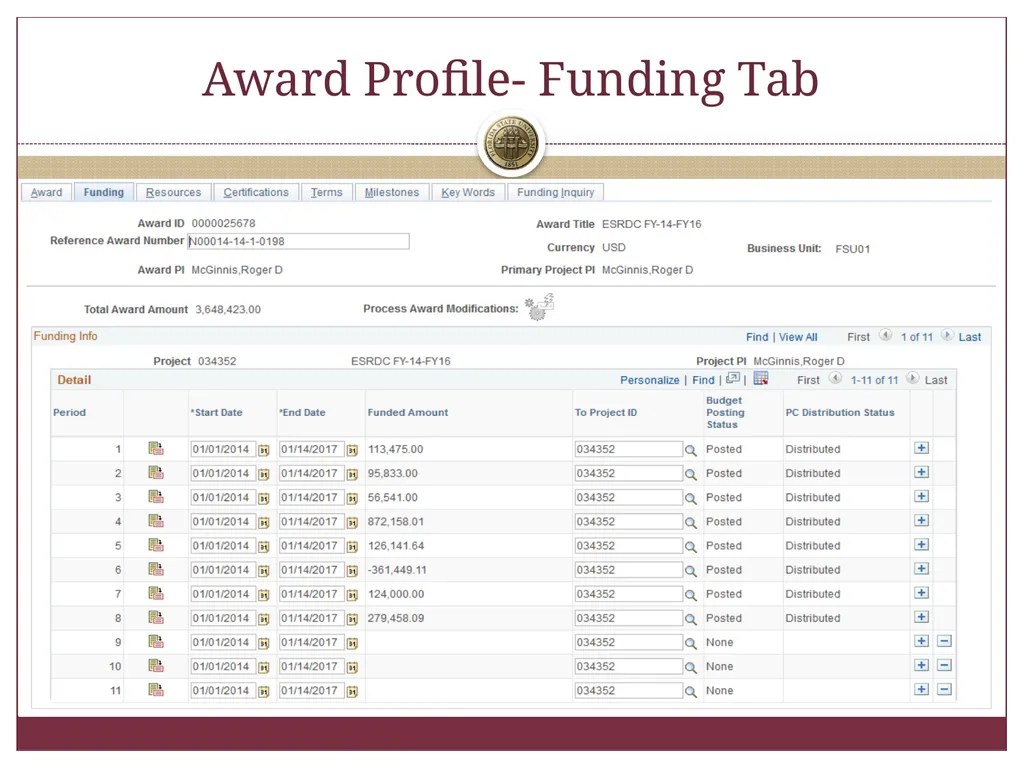Click the PC Distribution Status column header
The width and height of the screenshot is (1024, 768).
(x=840, y=413)
